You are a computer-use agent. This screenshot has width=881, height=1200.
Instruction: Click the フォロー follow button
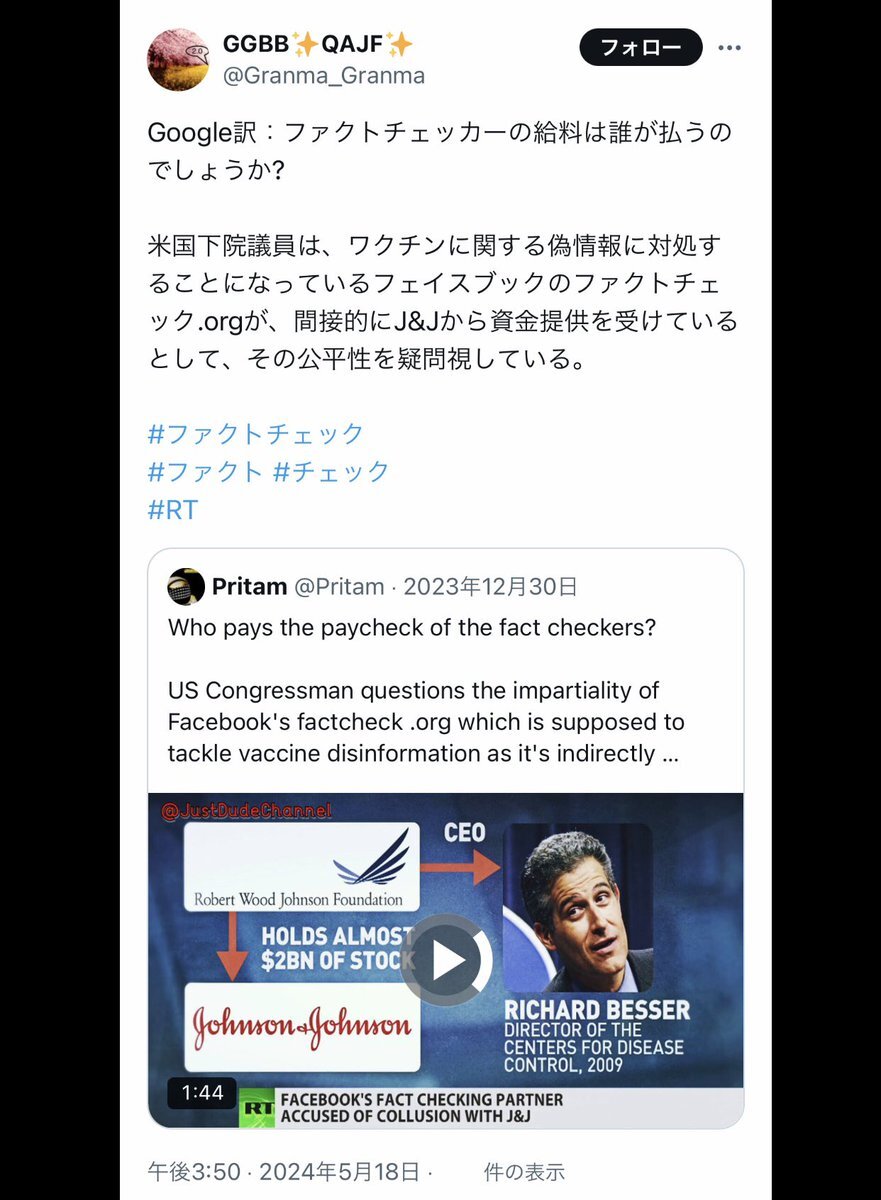[640, 47]
